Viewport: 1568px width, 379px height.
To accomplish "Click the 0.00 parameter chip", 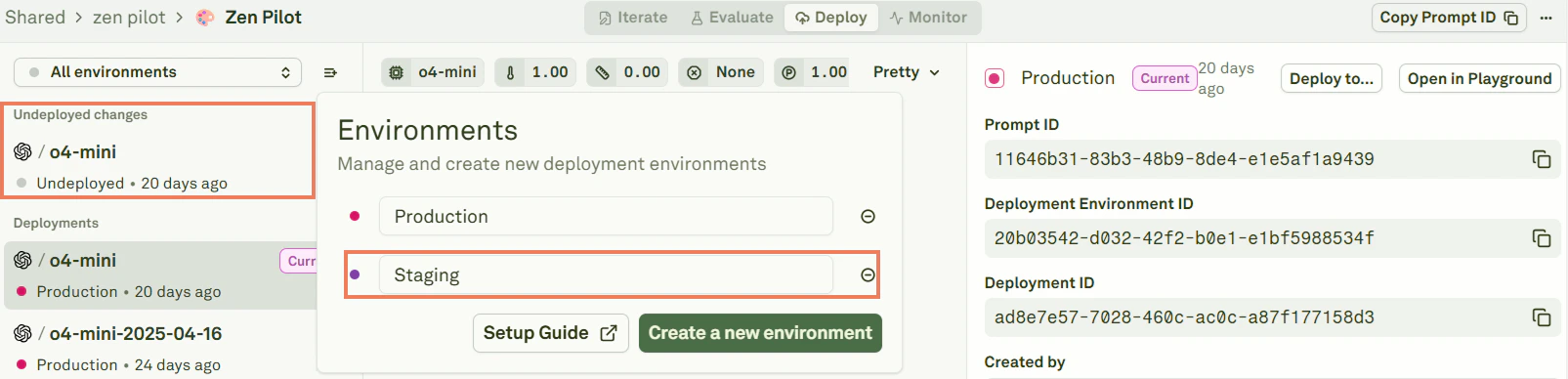I will (628, 72).
